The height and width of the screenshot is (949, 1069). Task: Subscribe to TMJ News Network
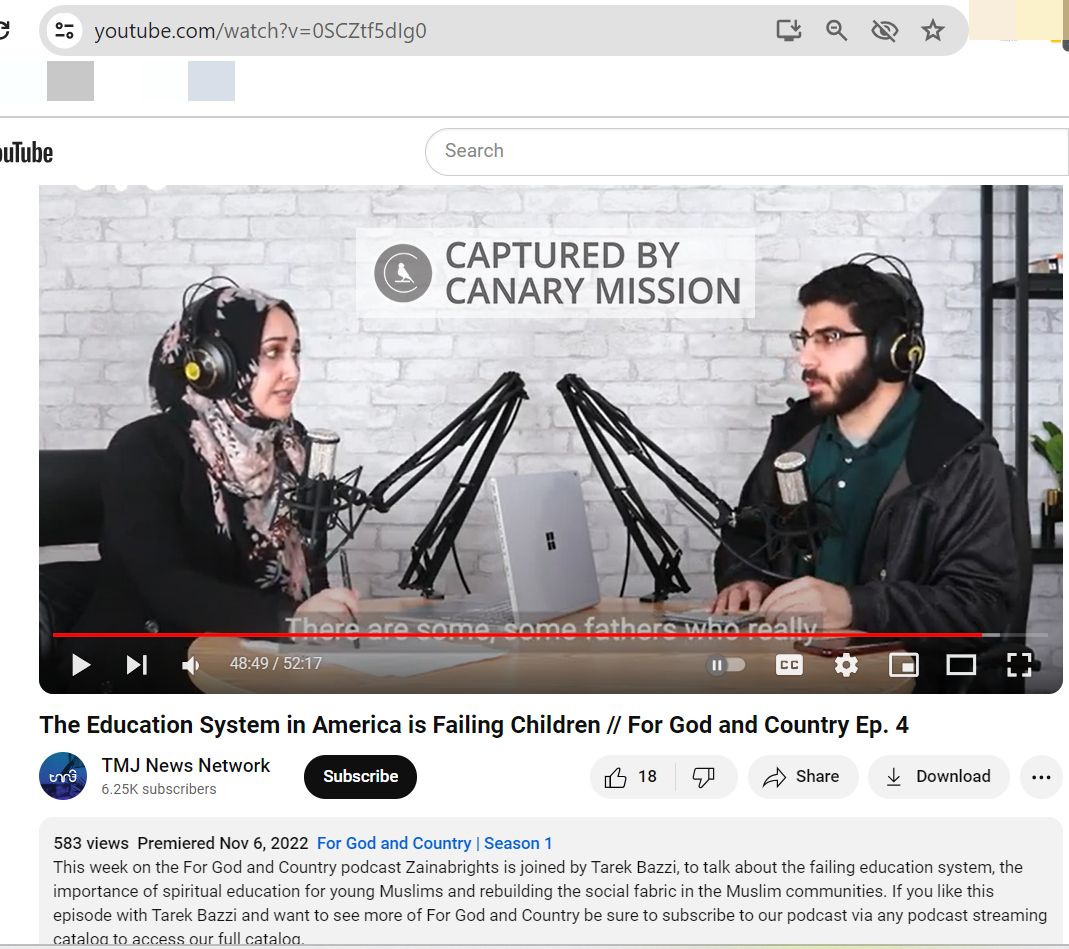pos(360,776)
